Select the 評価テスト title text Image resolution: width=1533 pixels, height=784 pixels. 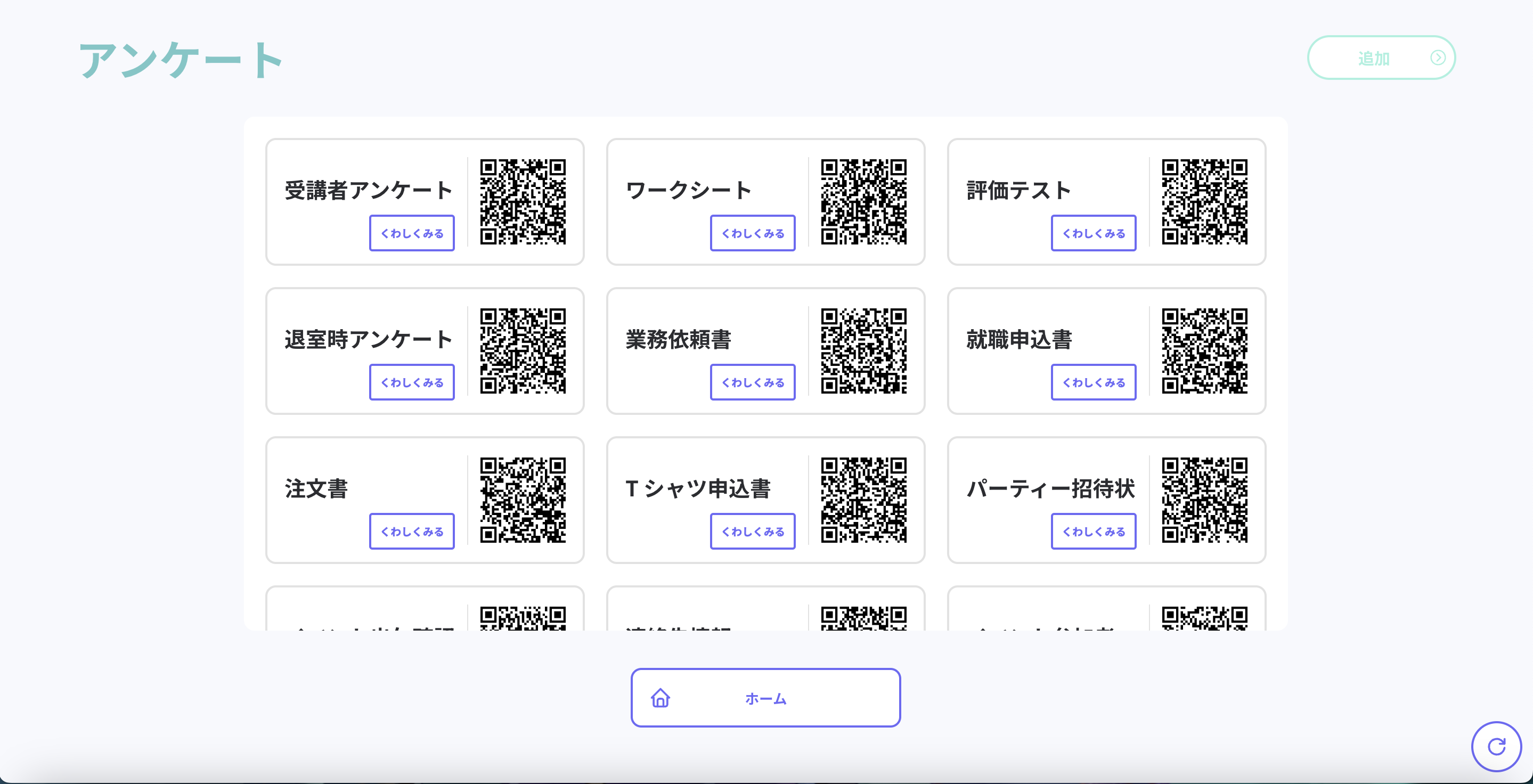(x=1019, y=190)
